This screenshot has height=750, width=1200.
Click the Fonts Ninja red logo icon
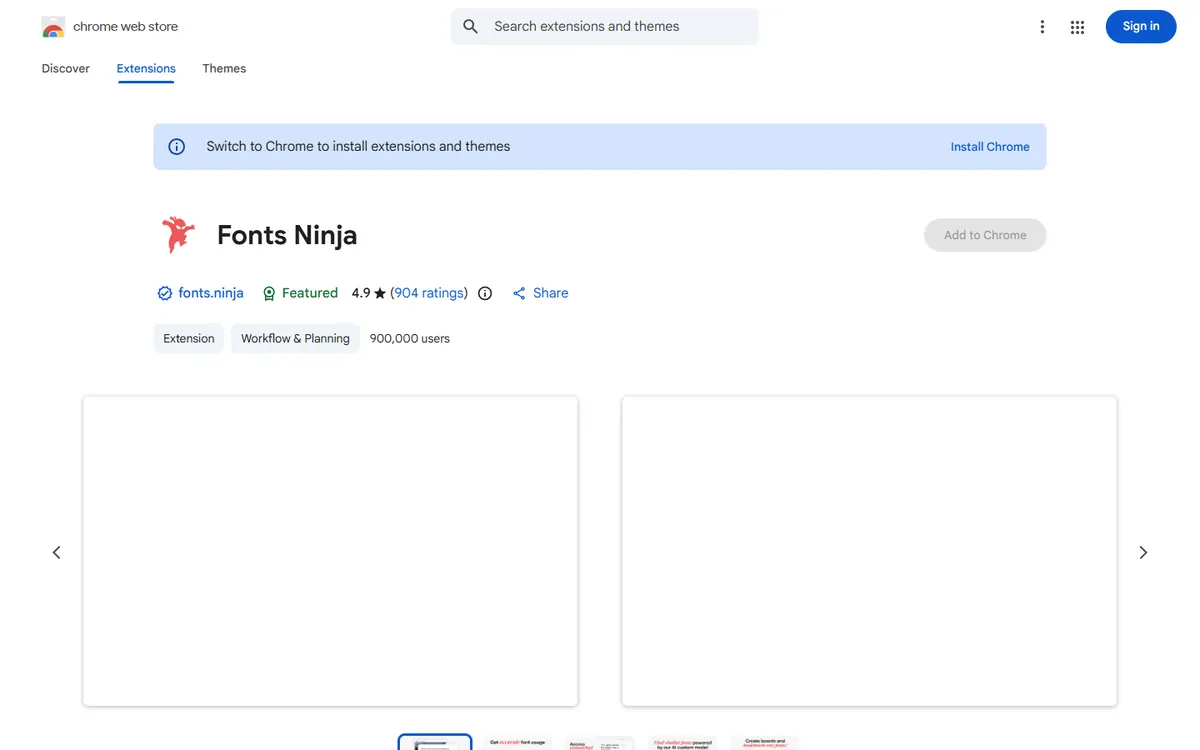178,235
